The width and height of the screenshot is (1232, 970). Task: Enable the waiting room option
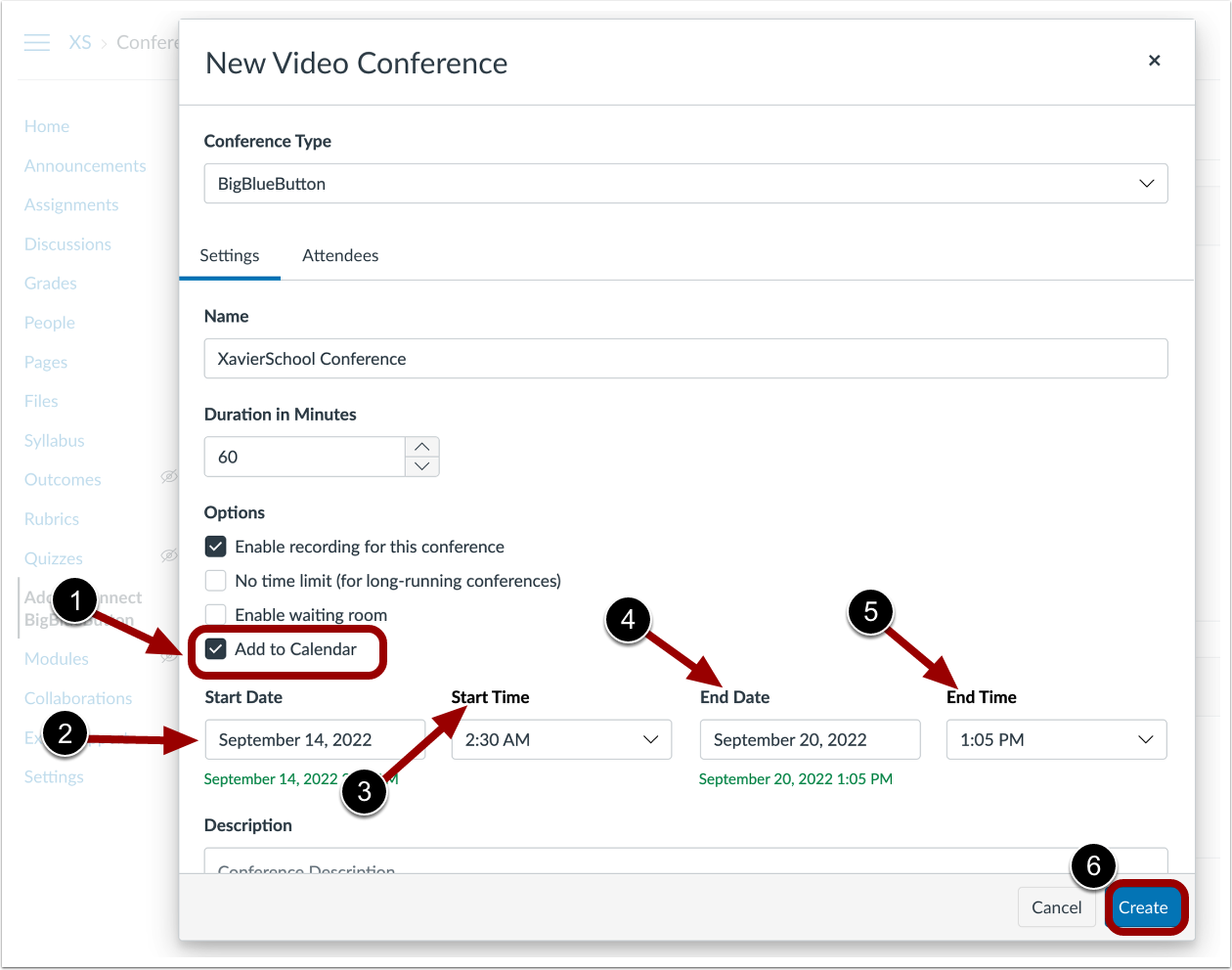click(215, 614)
